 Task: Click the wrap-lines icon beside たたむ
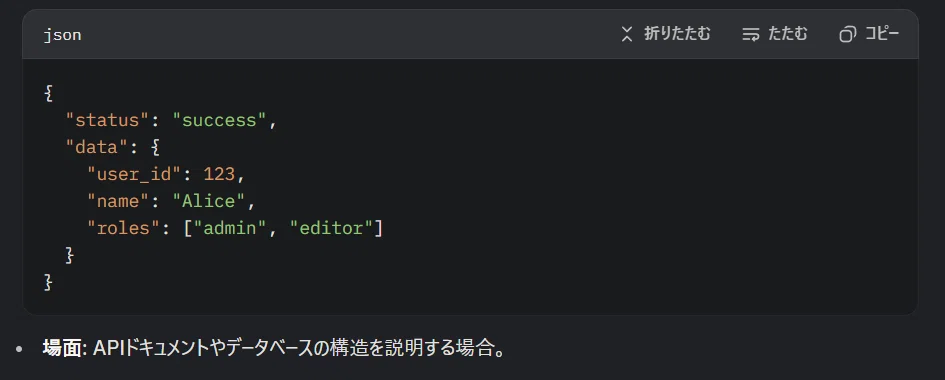[x=751, y=34]
